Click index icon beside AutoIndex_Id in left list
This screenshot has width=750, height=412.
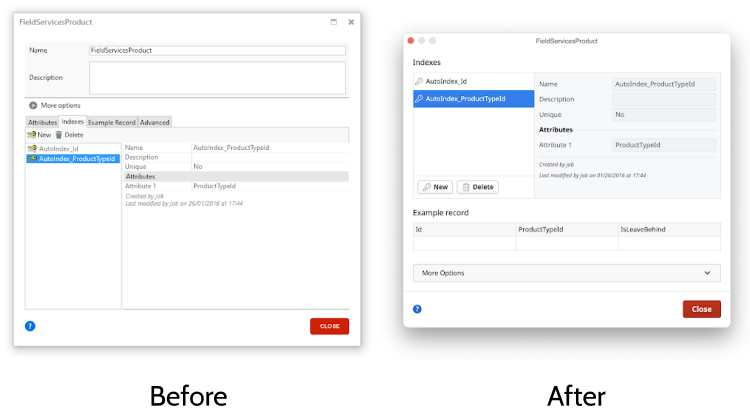tap(33, 149)
